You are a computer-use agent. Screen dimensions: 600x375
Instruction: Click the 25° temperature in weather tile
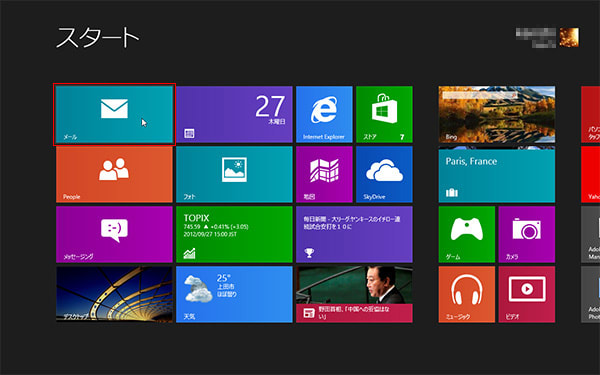point(224,278)
